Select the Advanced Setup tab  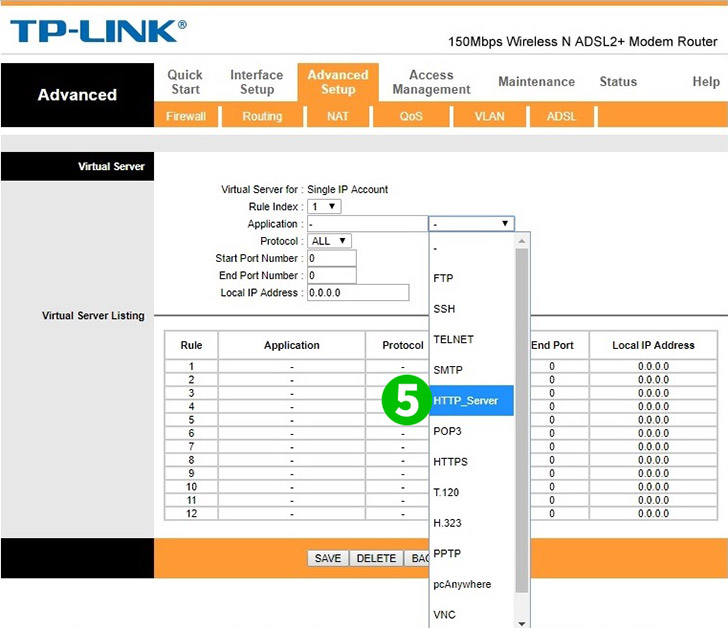[338, 82]
